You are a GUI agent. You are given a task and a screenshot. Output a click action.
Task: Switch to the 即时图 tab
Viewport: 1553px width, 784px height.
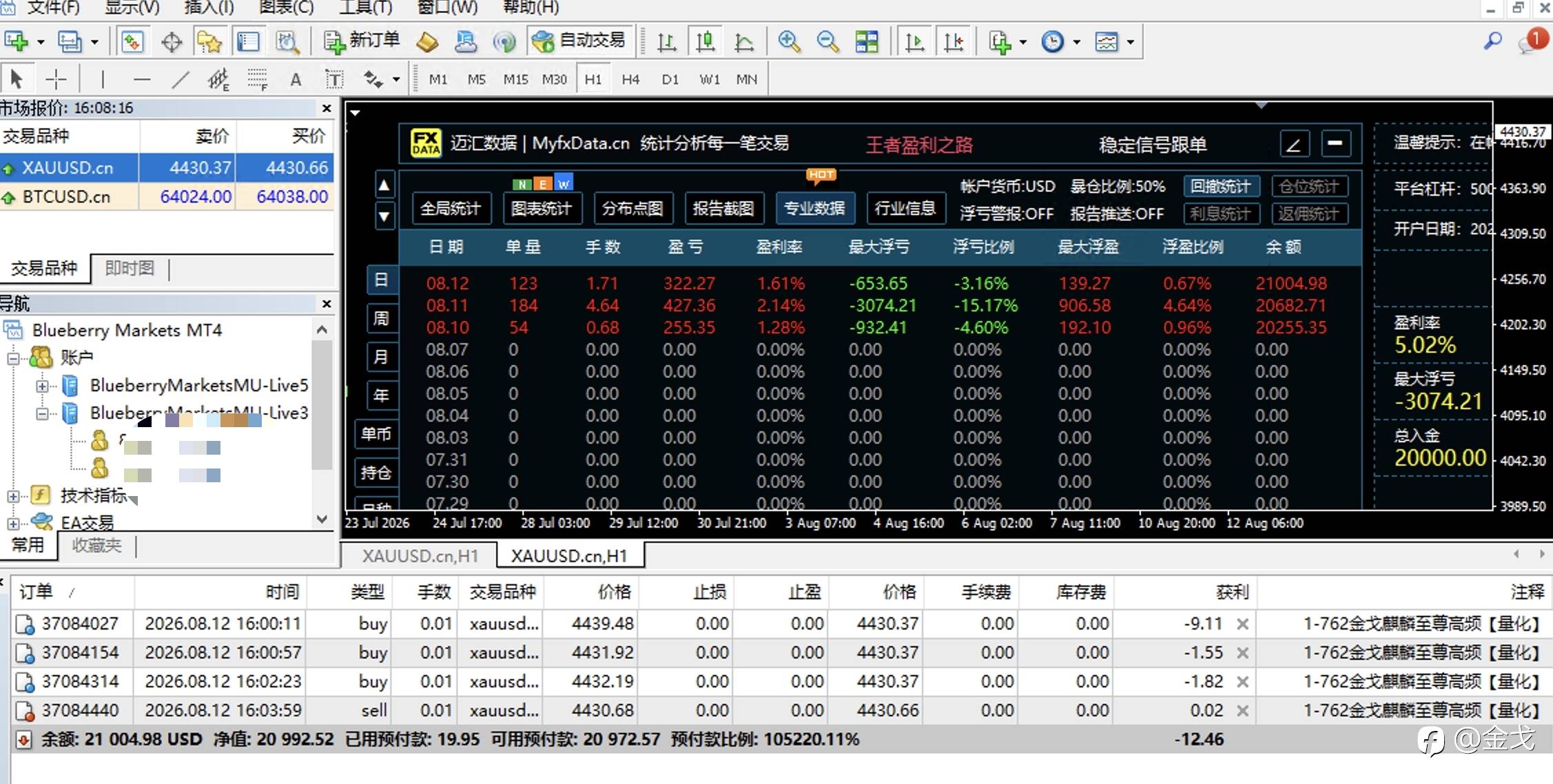pyautogui.click(x=130, y=268)
